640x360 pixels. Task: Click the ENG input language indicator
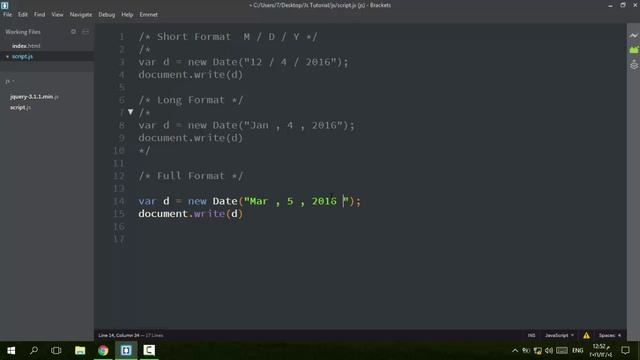pyautogui.click(x=578, y=350)
